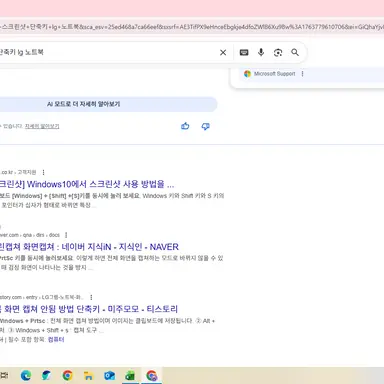The width and height of the screenshot is (384, 384).
Task: Switch to the active Chrome profile window on taskbar
Action: (152, 376)
